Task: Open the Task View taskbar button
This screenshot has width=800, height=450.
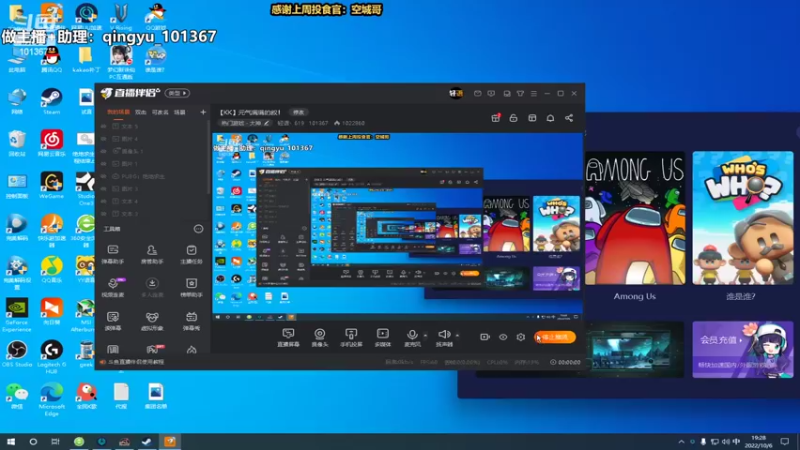Action: point(55,442)
